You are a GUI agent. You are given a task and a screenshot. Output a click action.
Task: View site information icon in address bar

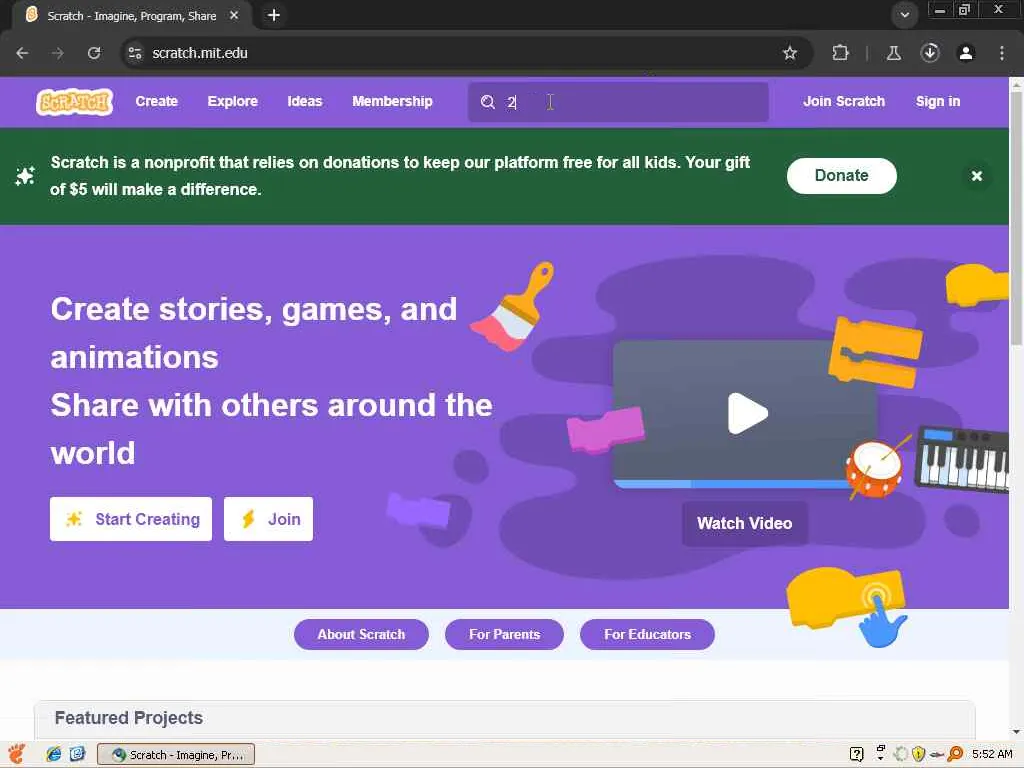pyautogui.click(x=135, y=53)
